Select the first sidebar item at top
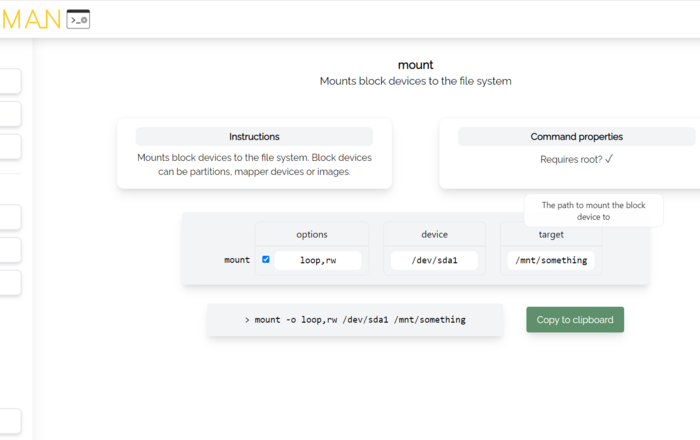Viewport: 700px width, 440px height. tap(10, 82)
